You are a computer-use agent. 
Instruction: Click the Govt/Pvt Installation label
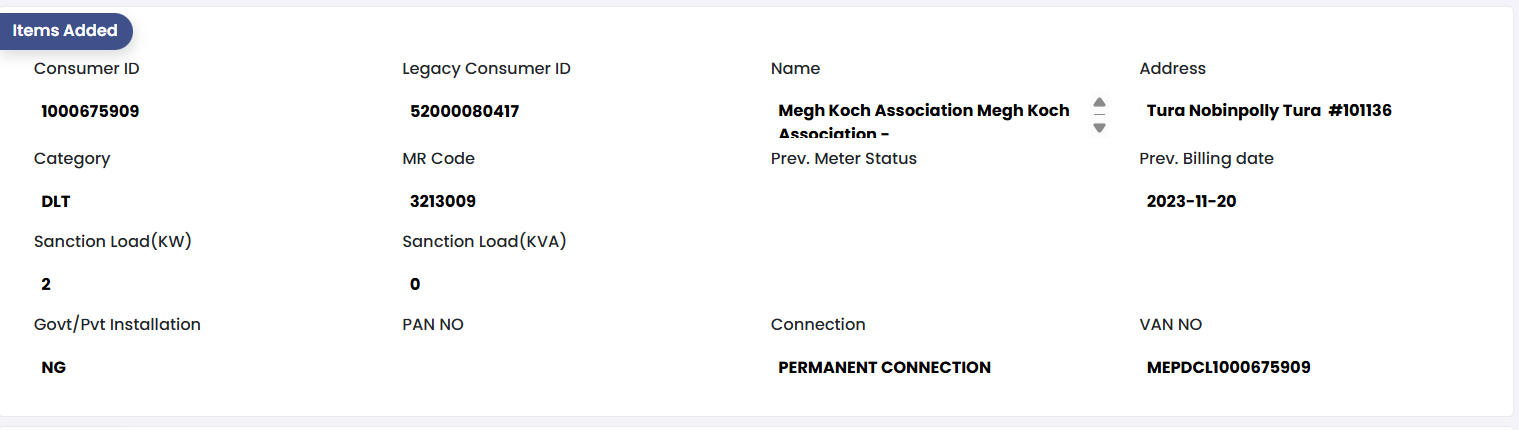click(117, 325)
